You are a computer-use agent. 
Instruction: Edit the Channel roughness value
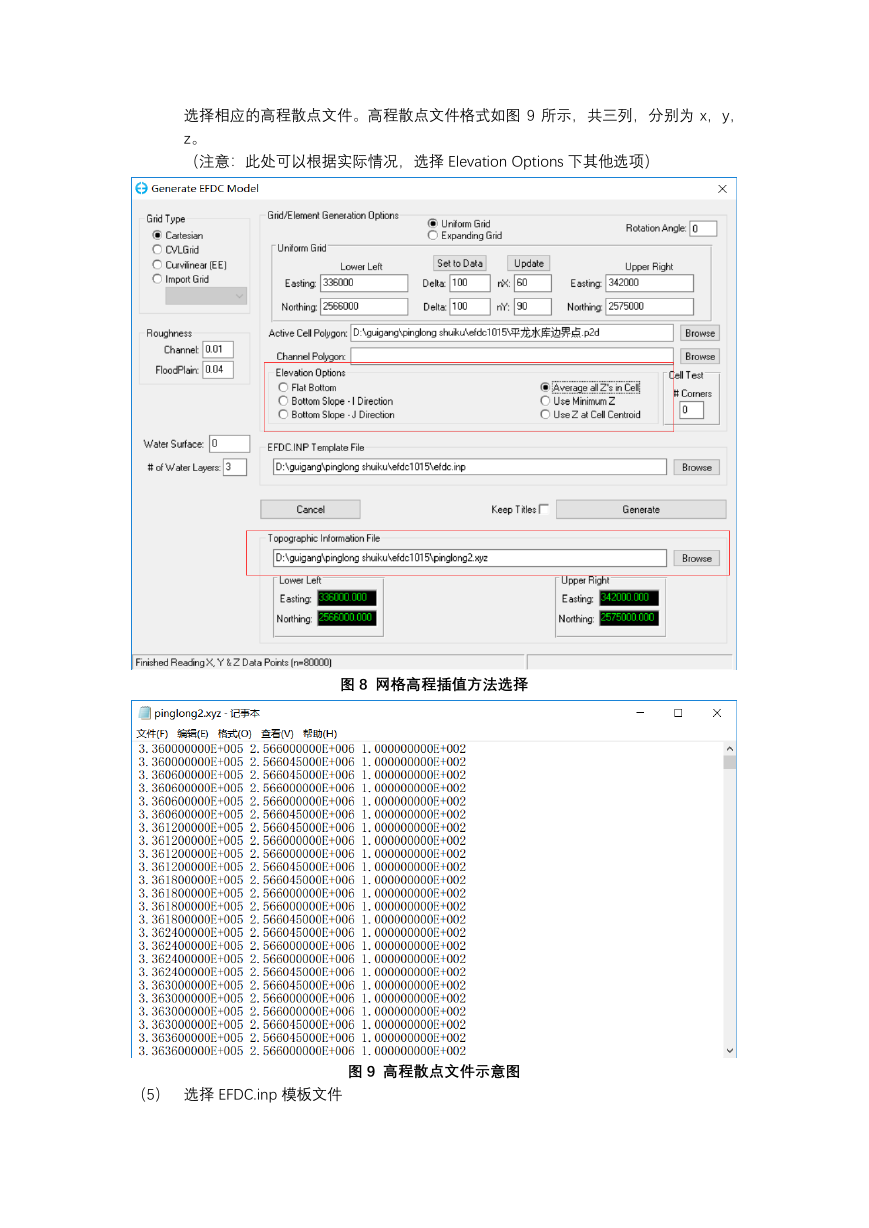(x=218, y=350)
